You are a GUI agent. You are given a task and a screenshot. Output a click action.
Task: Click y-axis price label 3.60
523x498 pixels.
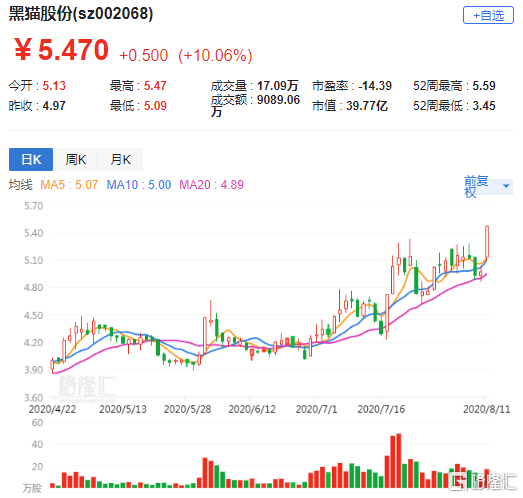[x=34, y=398]
